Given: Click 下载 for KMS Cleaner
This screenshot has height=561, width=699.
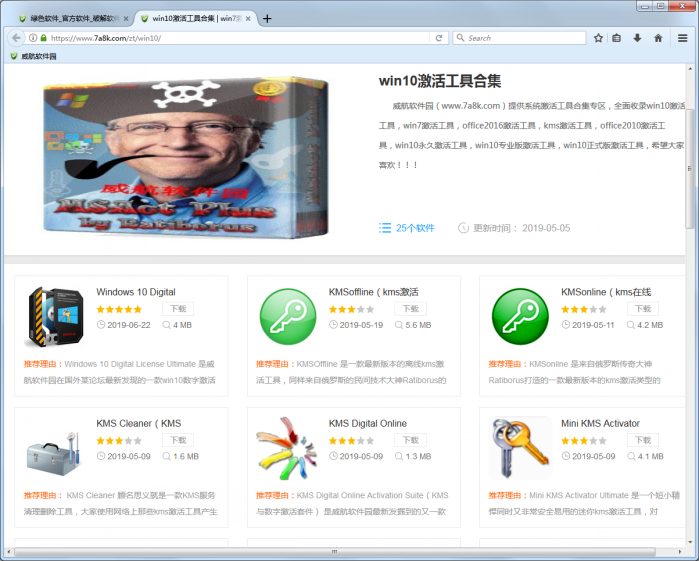Looking at the screenshot, I should tap(178, 440).
